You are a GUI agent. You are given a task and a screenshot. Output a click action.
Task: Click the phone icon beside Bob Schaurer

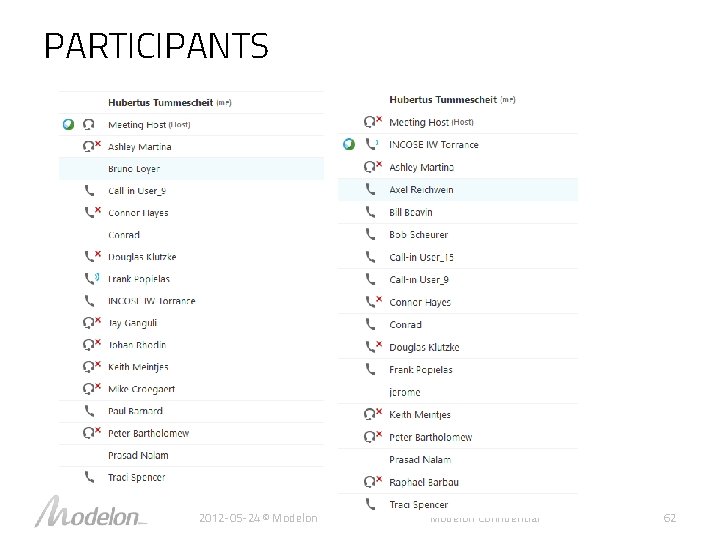click(371, 234)
